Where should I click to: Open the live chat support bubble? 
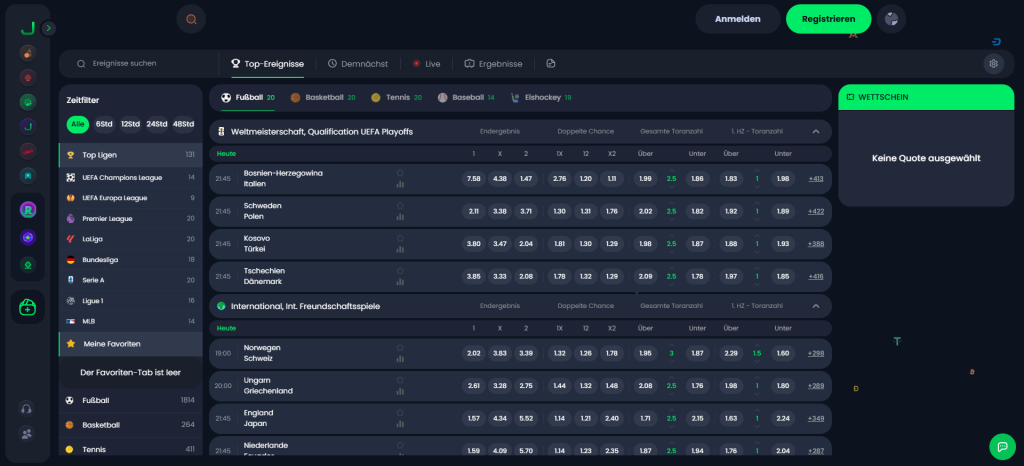pyautogui.click(x=1001, y=446)
